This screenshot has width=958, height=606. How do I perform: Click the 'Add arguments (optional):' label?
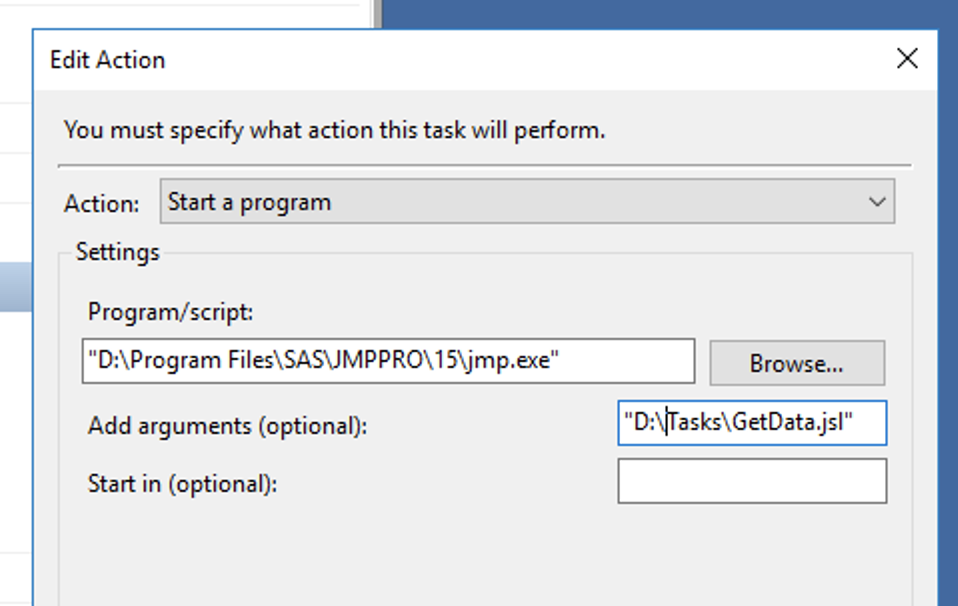pyautogui.click(x=228, y=426)
